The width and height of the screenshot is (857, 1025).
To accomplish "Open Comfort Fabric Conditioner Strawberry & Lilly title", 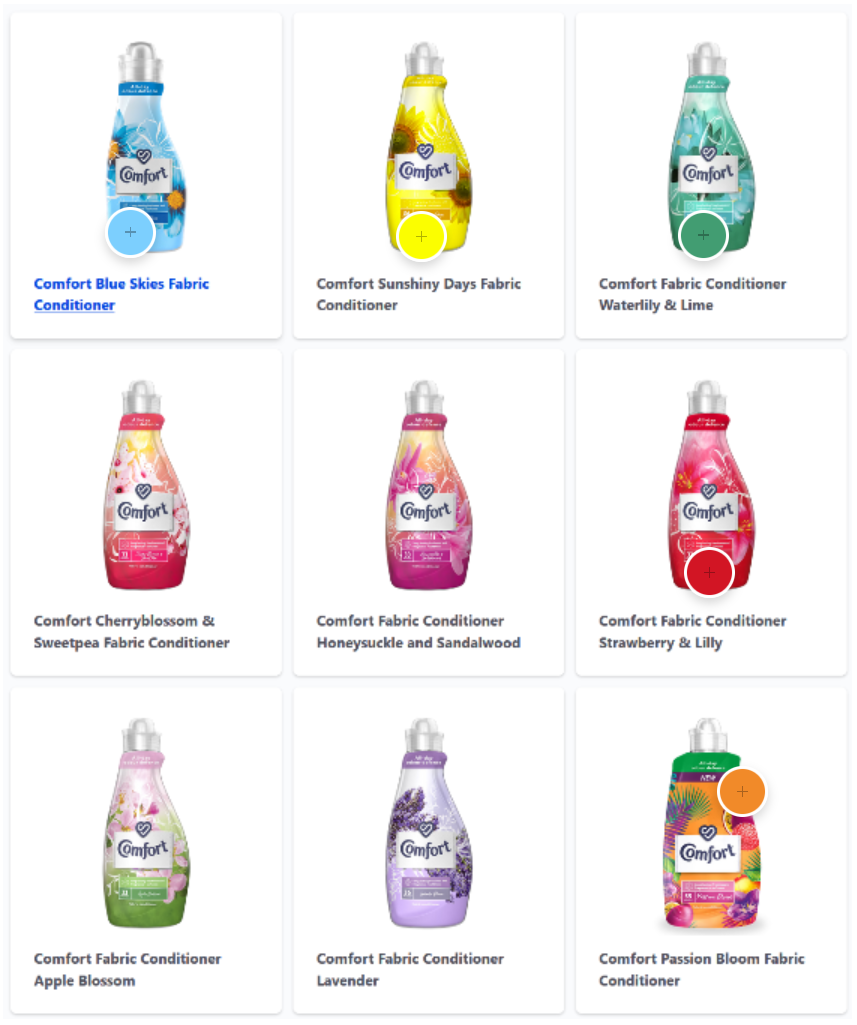I will coord(692,631).
